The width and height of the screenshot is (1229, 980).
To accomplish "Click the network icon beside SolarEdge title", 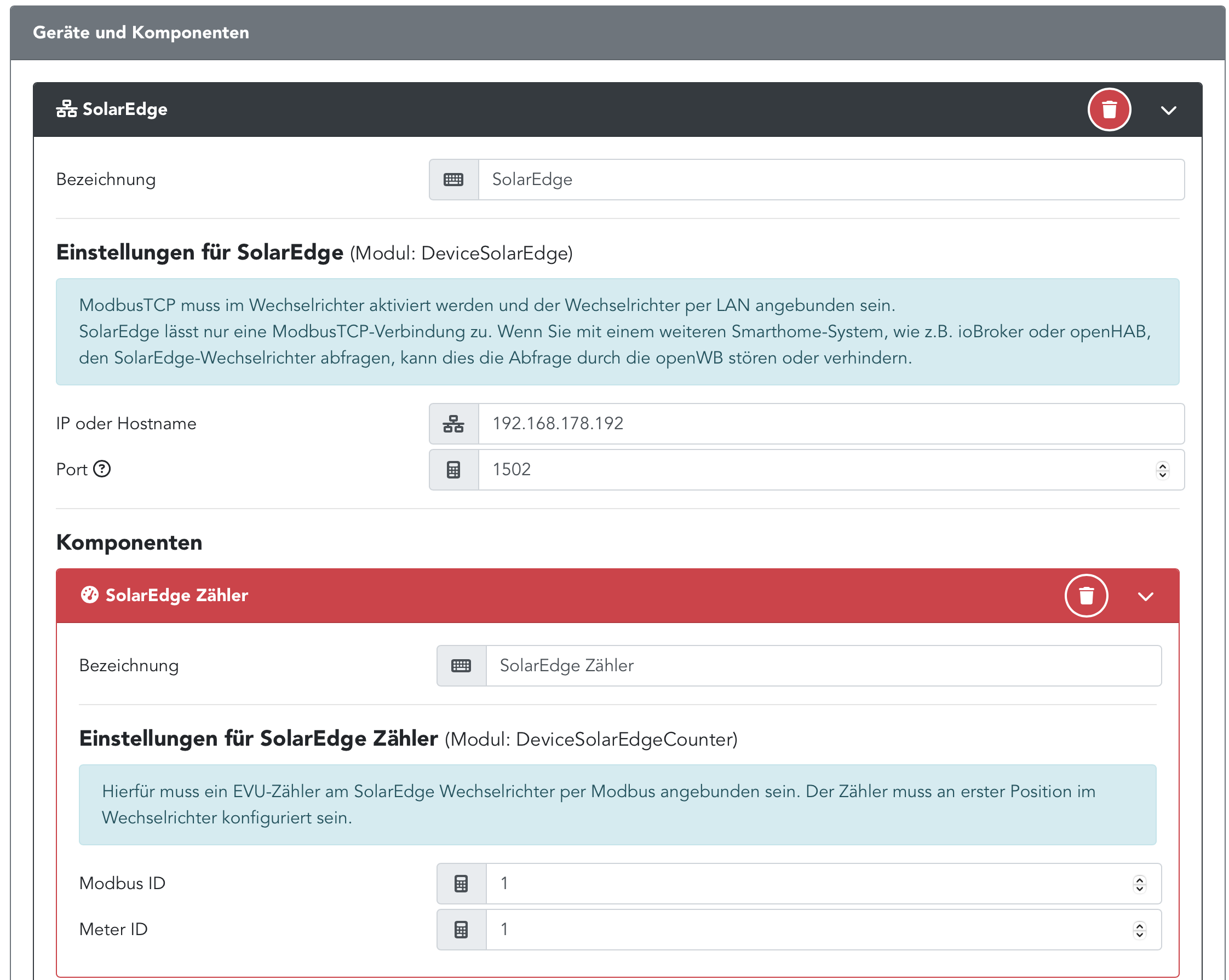I will click(x=66, y=109).
